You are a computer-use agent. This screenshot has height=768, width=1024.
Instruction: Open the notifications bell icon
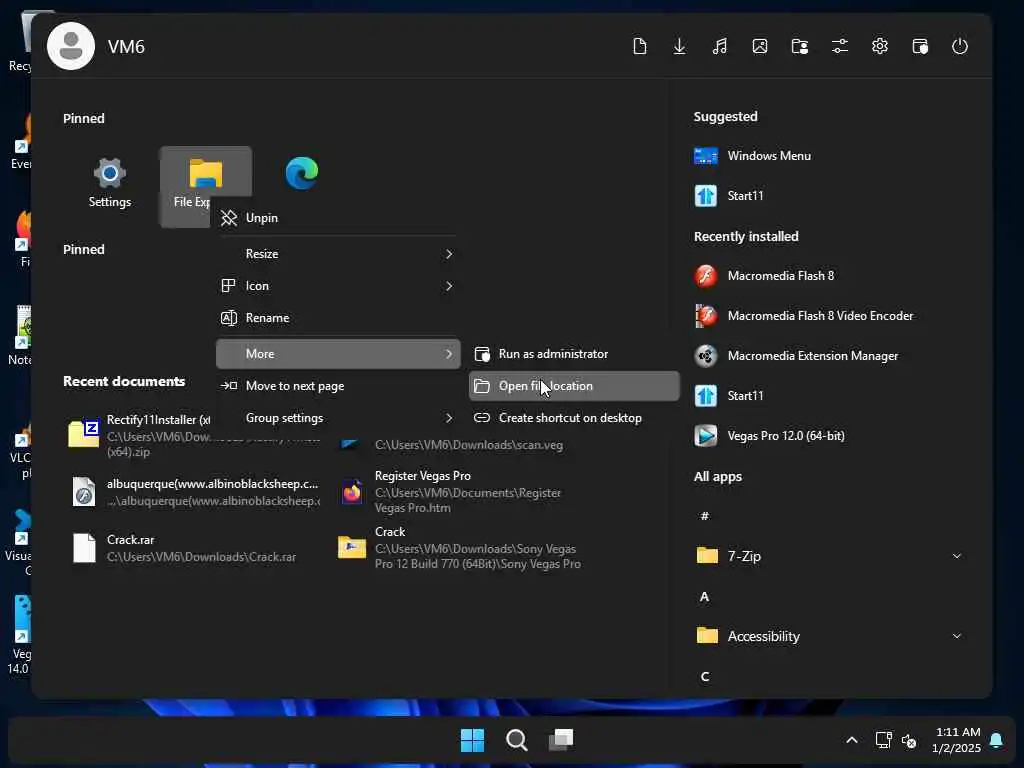996,739
